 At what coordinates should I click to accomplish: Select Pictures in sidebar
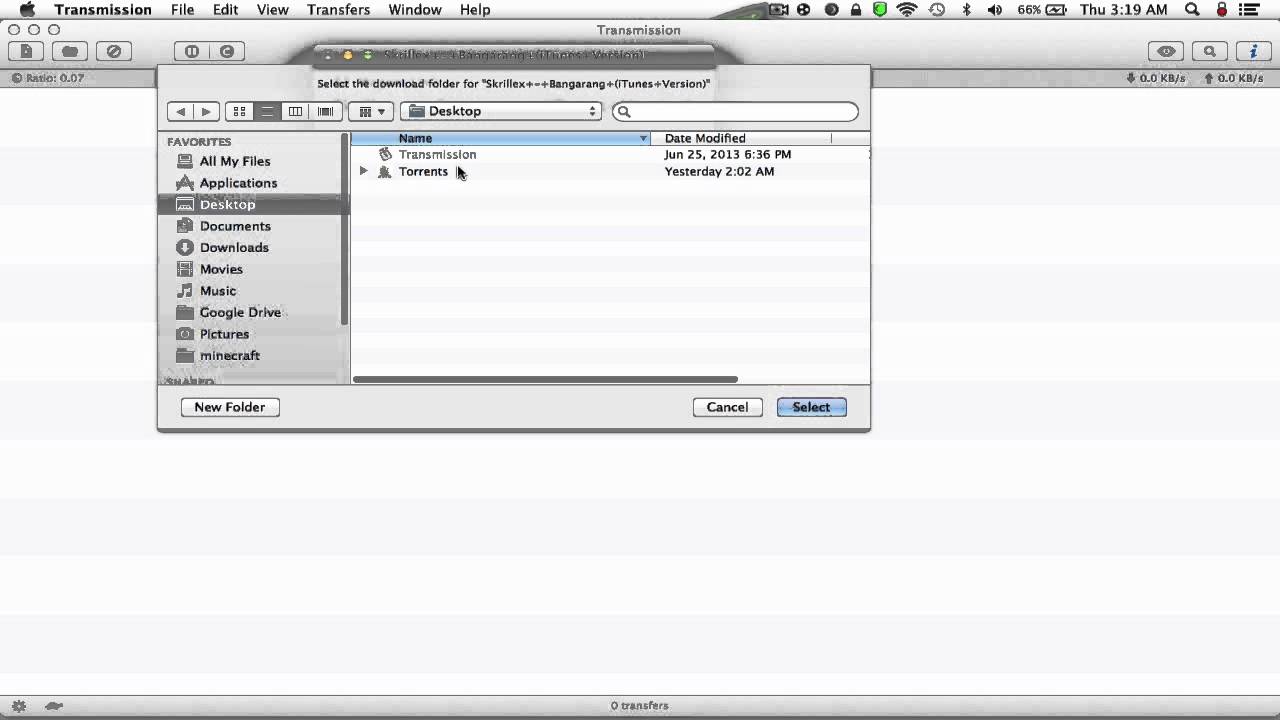pyautogui.click(x=224, y=334)
